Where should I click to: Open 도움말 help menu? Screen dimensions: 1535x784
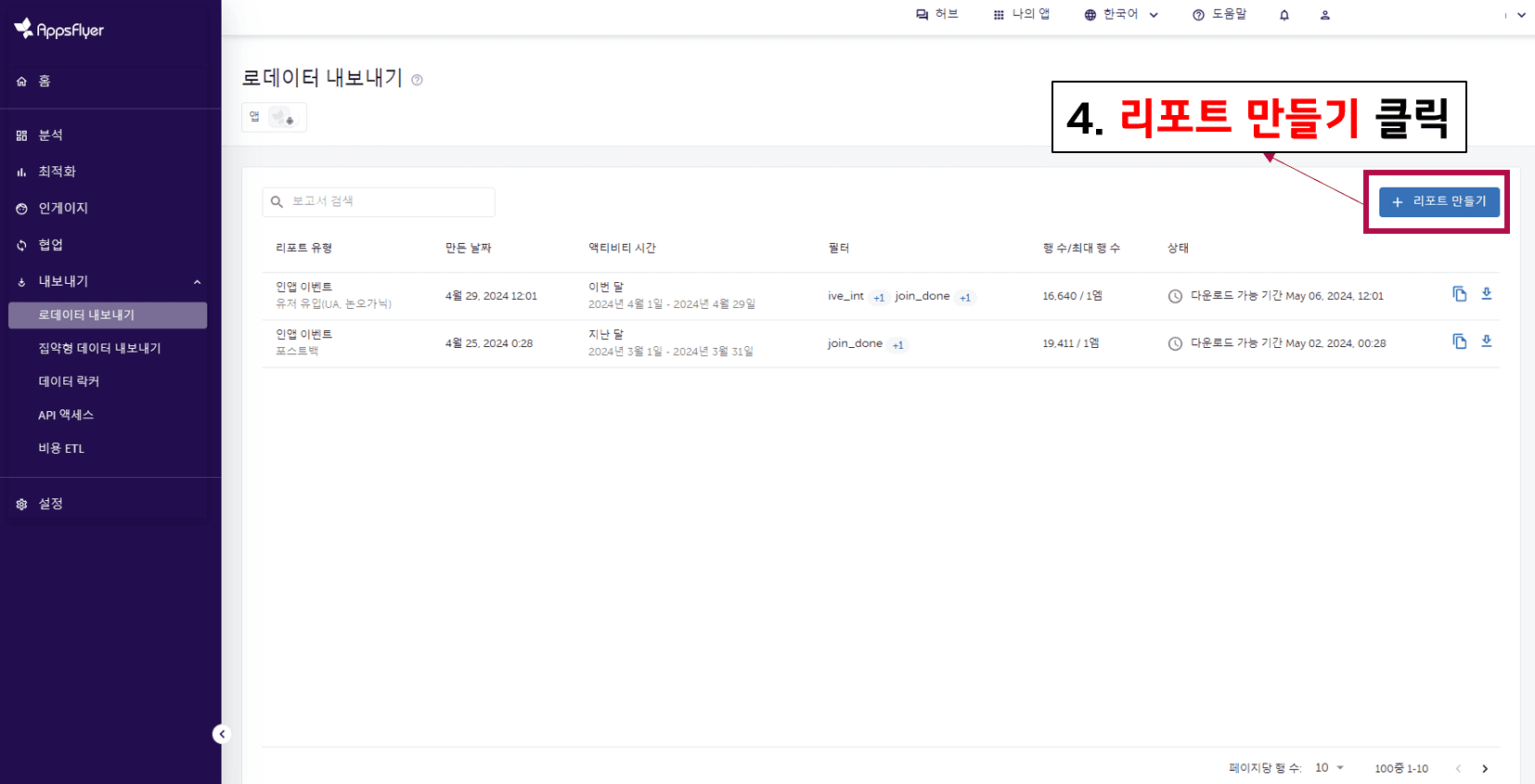pos(1219,15)
